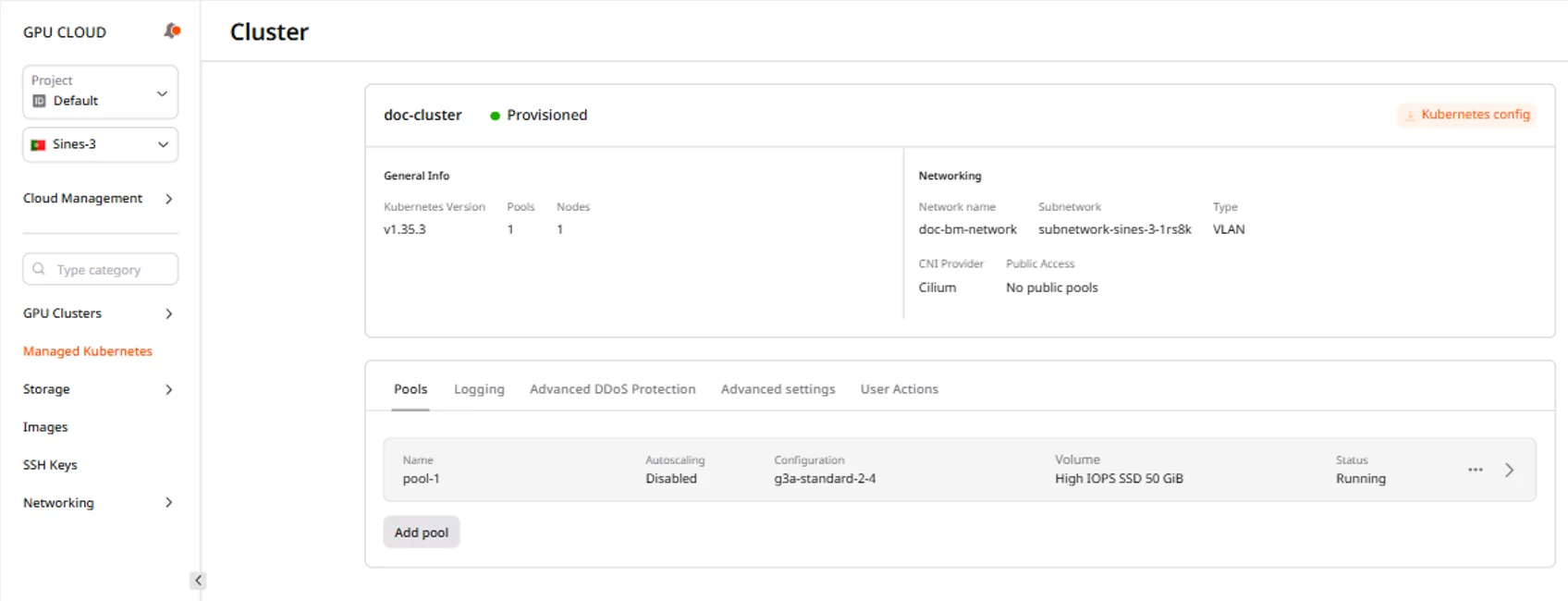Click the High IOPS SSD 50 GiB volume value

click(1119, 479)
